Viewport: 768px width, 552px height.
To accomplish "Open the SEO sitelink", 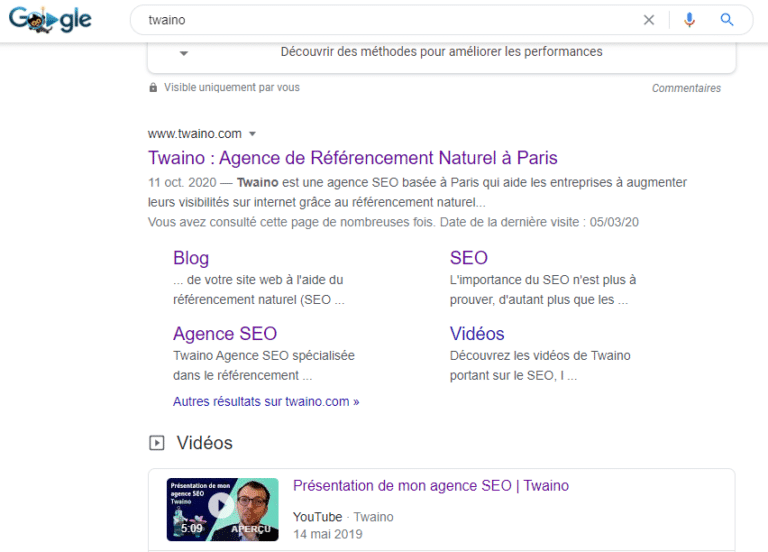I will pyautogui.click(x=469, y=258).
